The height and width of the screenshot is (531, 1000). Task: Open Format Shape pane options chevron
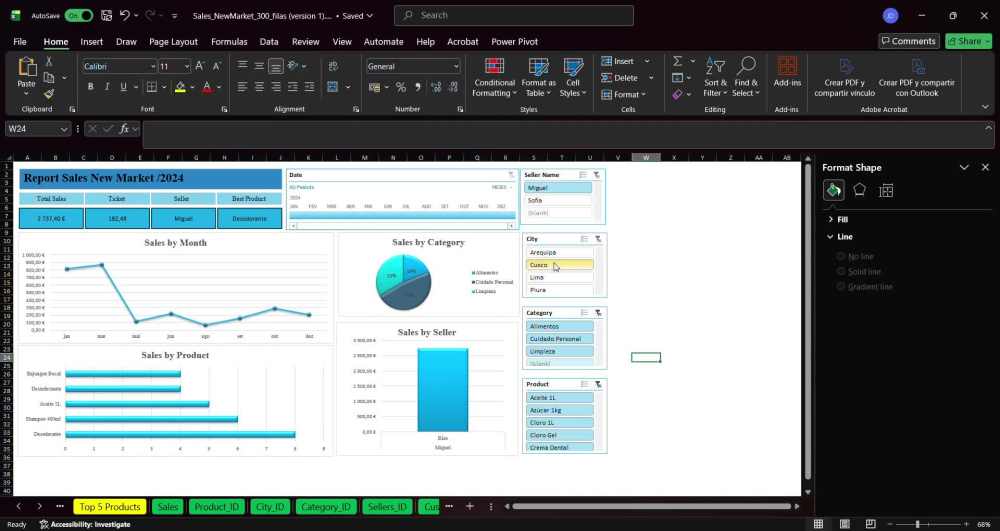click(964, 168)
